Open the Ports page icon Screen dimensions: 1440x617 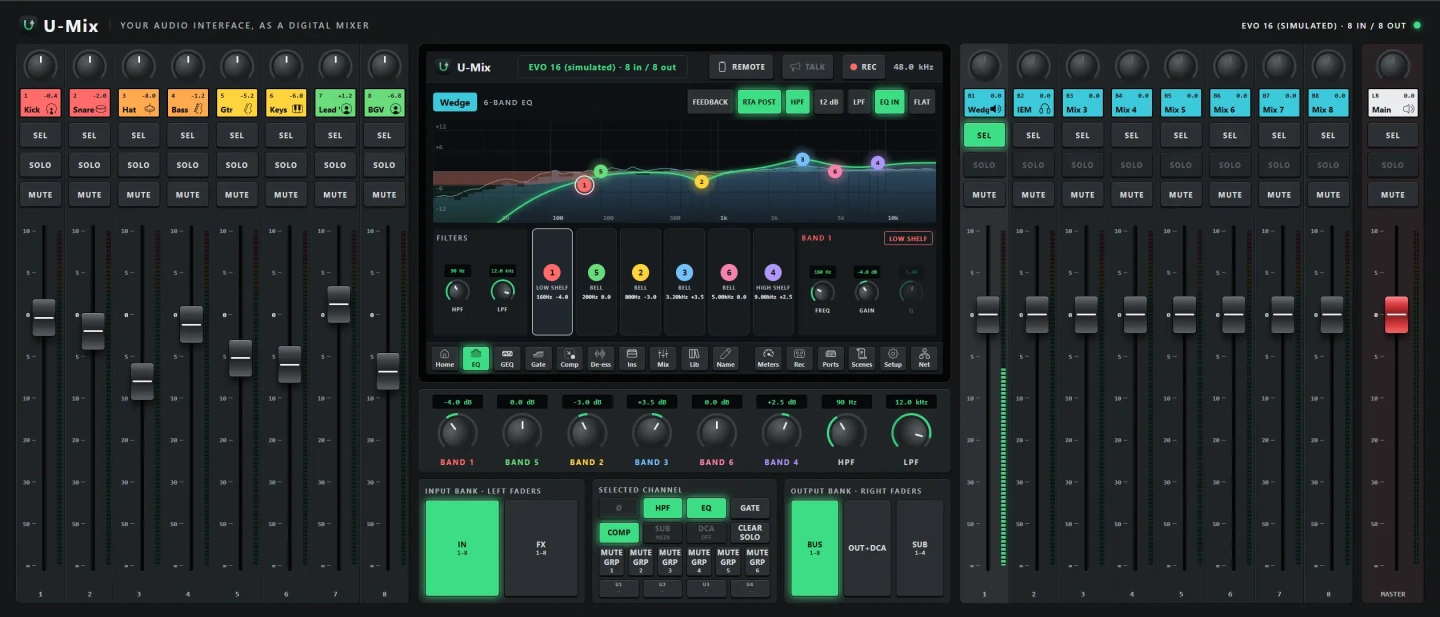tap(830, 358)
